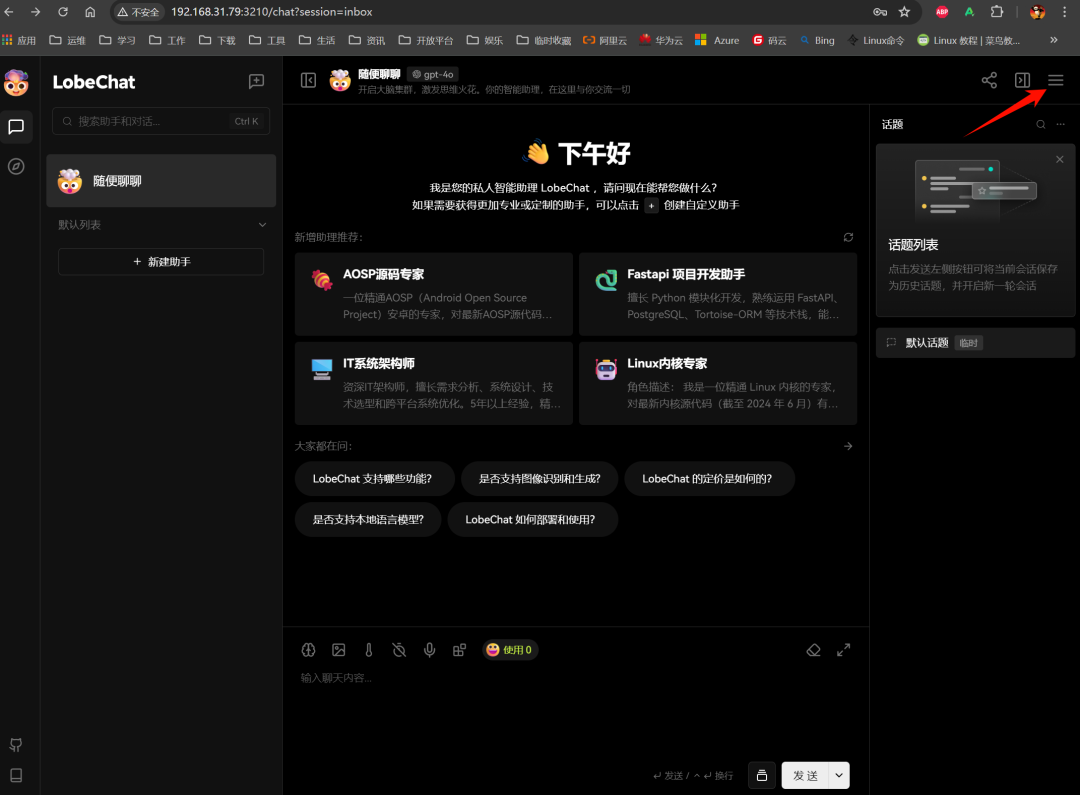This screenshot has width=1080, height=795.
Task: Open the Azure bookmark
Action: point(717,41)
